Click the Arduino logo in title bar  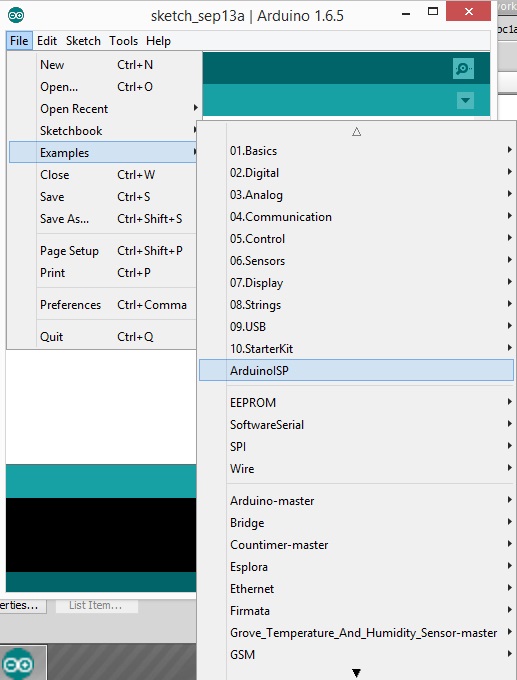point(16,15)
